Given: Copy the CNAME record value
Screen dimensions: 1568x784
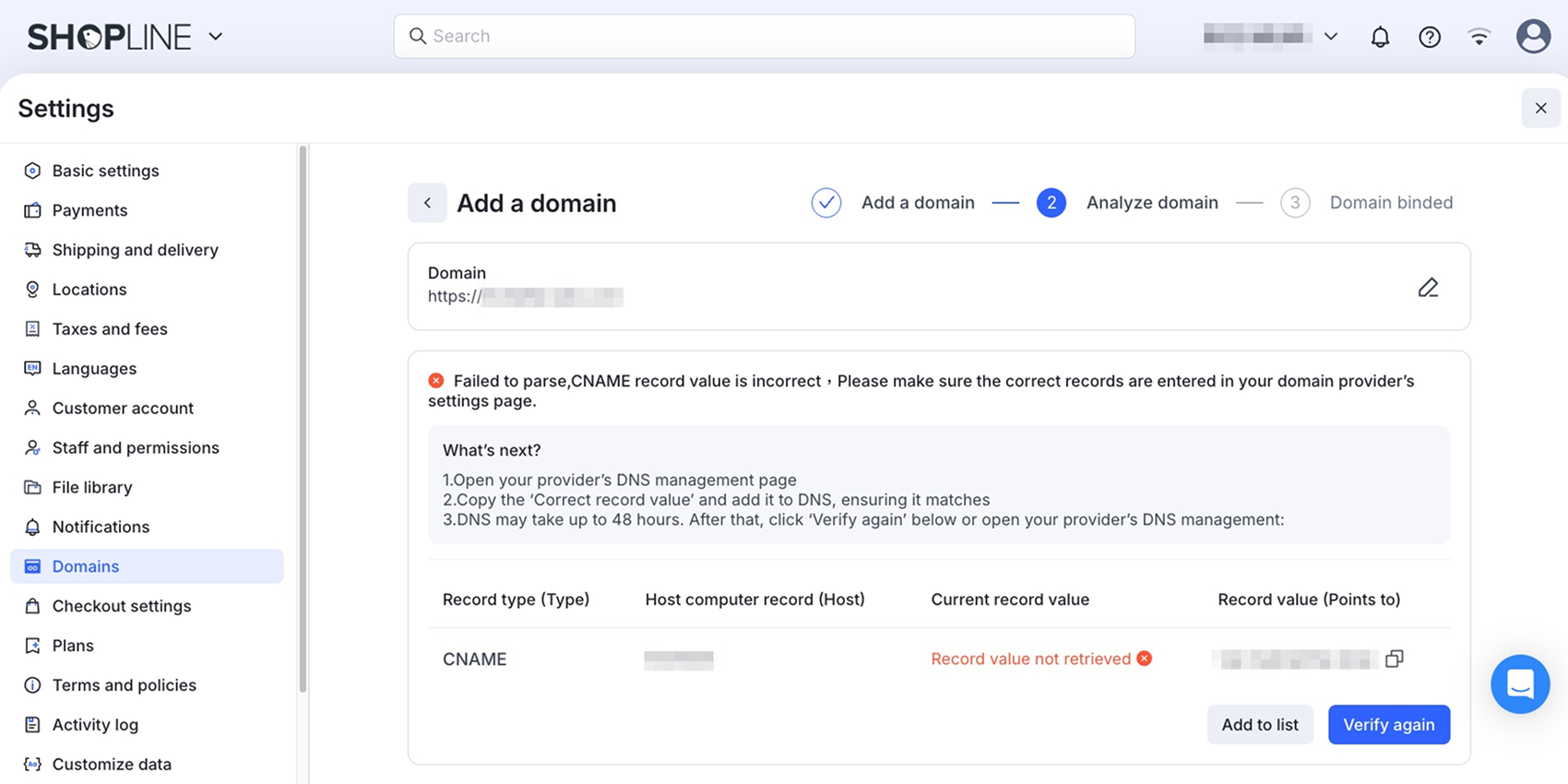Looking at the screenshot, I should [1395, 659].
